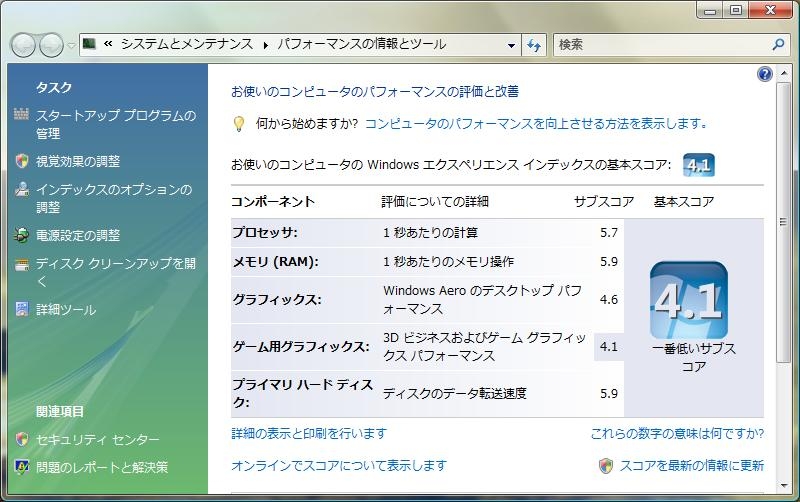Expand the address bar « overflow chevron
Screen dimensions: 800x502
pos(108,44)
